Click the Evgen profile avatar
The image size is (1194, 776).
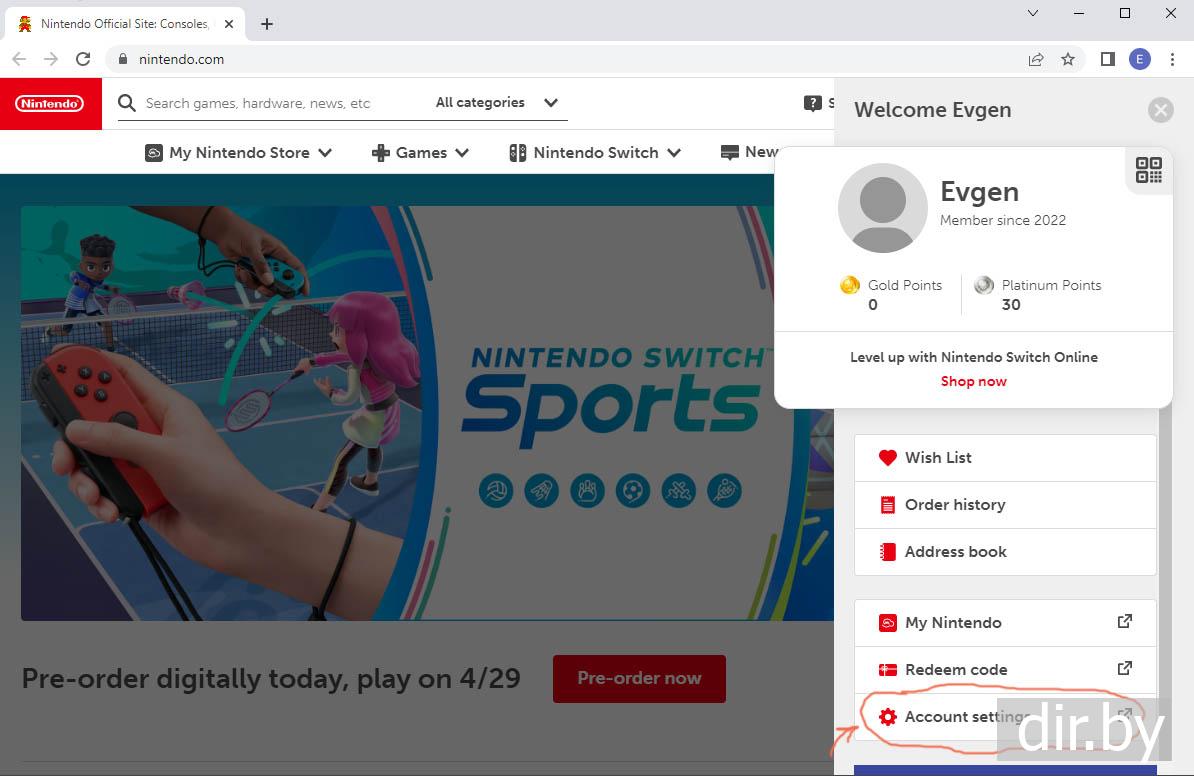(883, 208)
